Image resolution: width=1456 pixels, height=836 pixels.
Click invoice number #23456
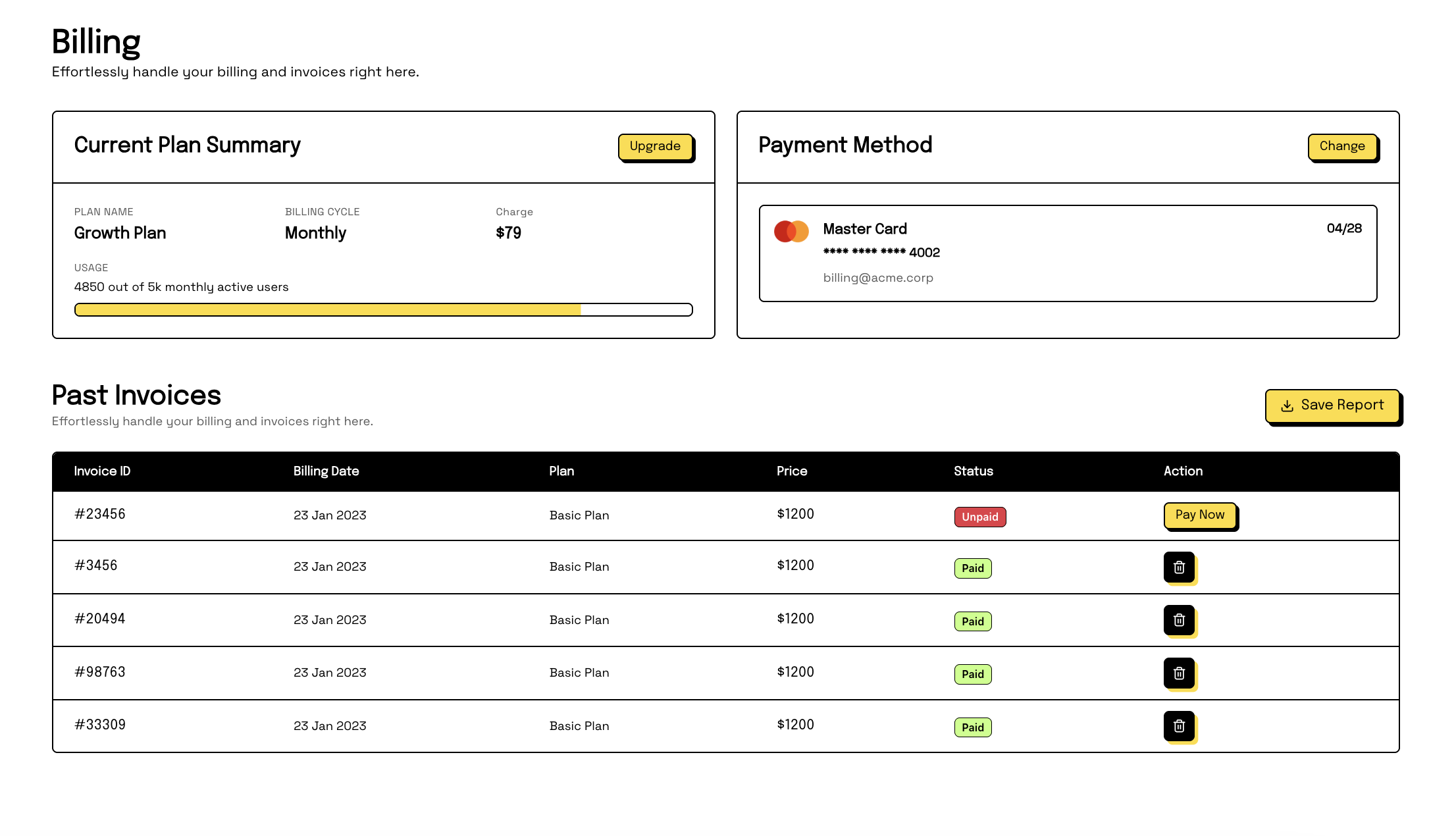[100, 514]
